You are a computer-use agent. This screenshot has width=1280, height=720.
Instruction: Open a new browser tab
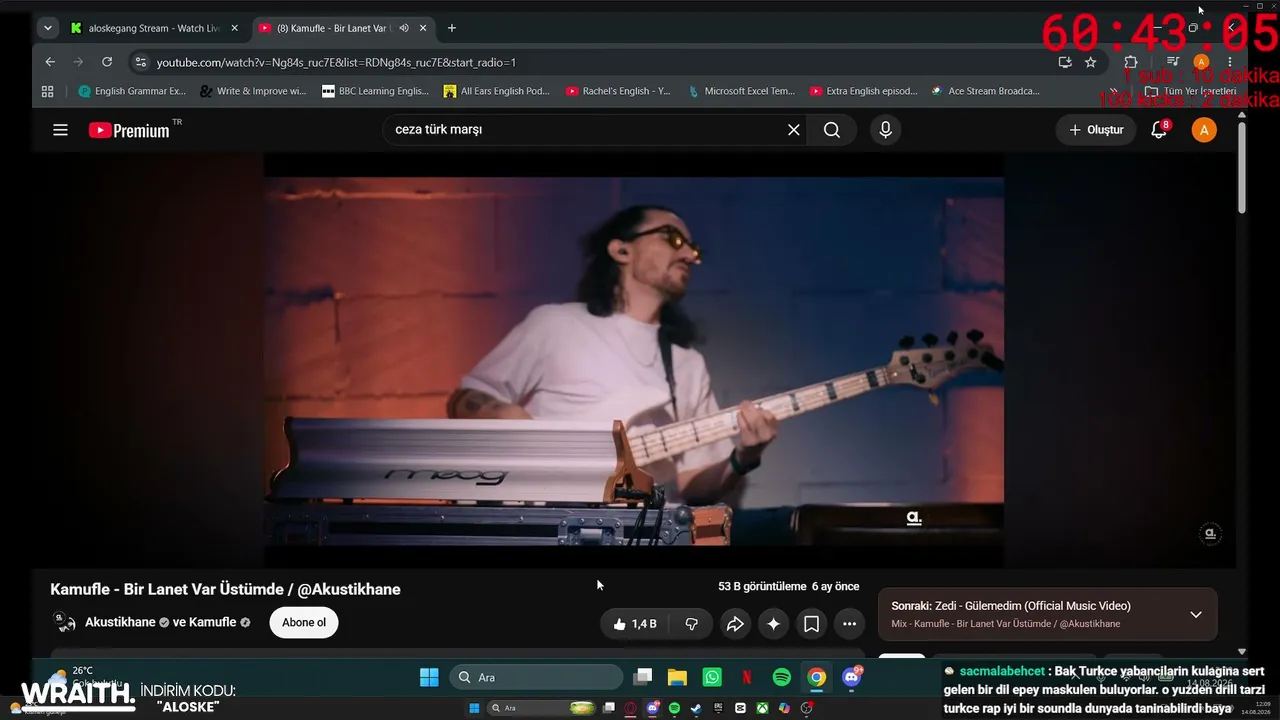(452, 28)
